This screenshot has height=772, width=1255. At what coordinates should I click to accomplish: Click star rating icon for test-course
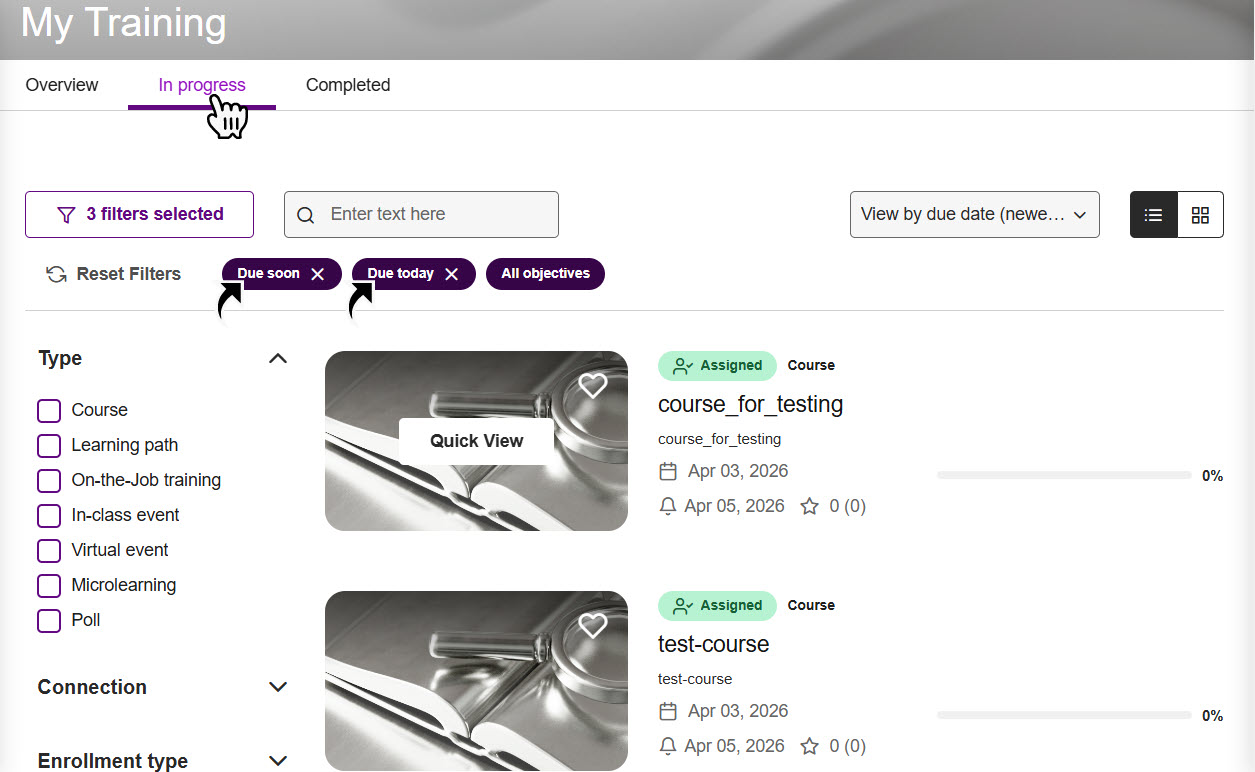tap(810, 746)
